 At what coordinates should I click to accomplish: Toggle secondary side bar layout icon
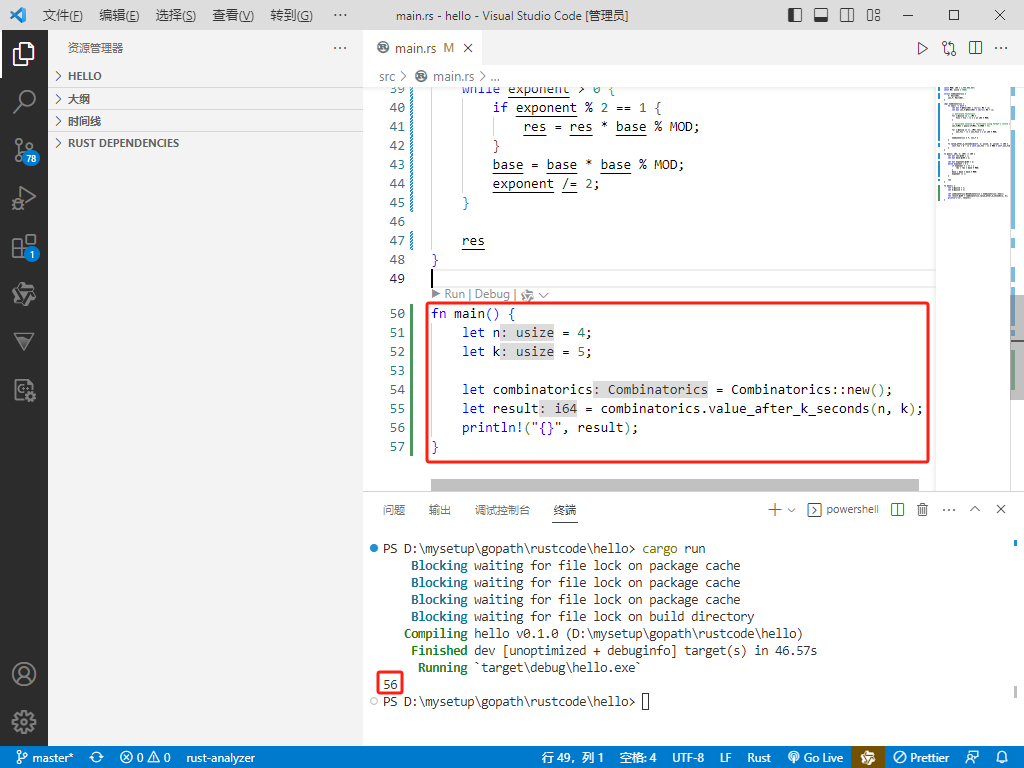click(x=847, y=15)
